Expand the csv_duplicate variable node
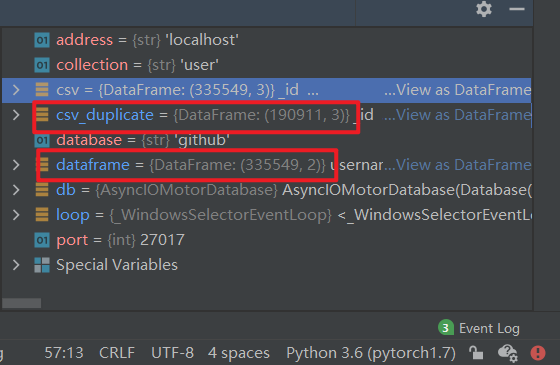The height and width of the screenshot is (365, 560). 16,115
